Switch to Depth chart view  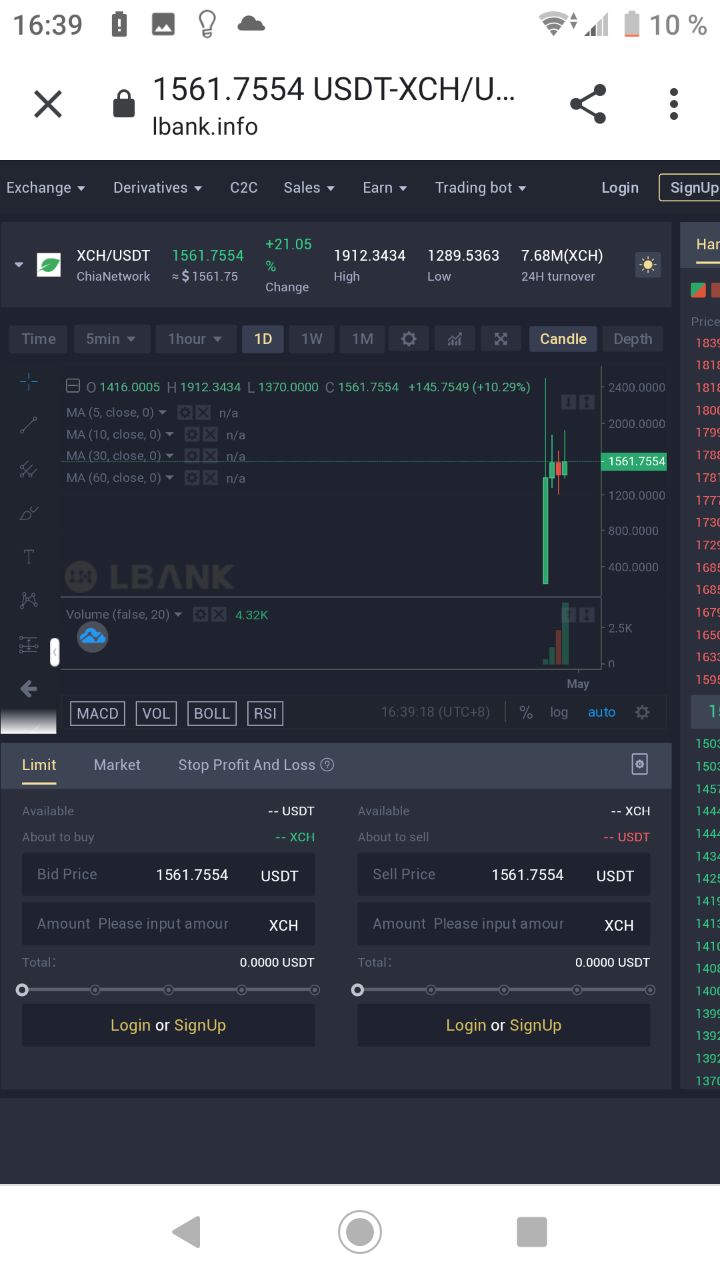[x=633, y=339]
